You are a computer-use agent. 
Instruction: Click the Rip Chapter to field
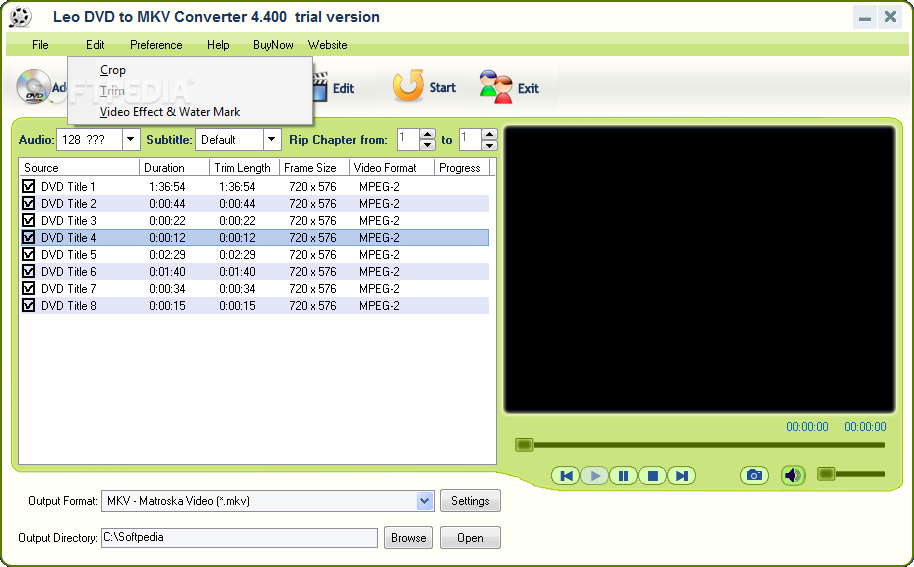pos(470,140)
